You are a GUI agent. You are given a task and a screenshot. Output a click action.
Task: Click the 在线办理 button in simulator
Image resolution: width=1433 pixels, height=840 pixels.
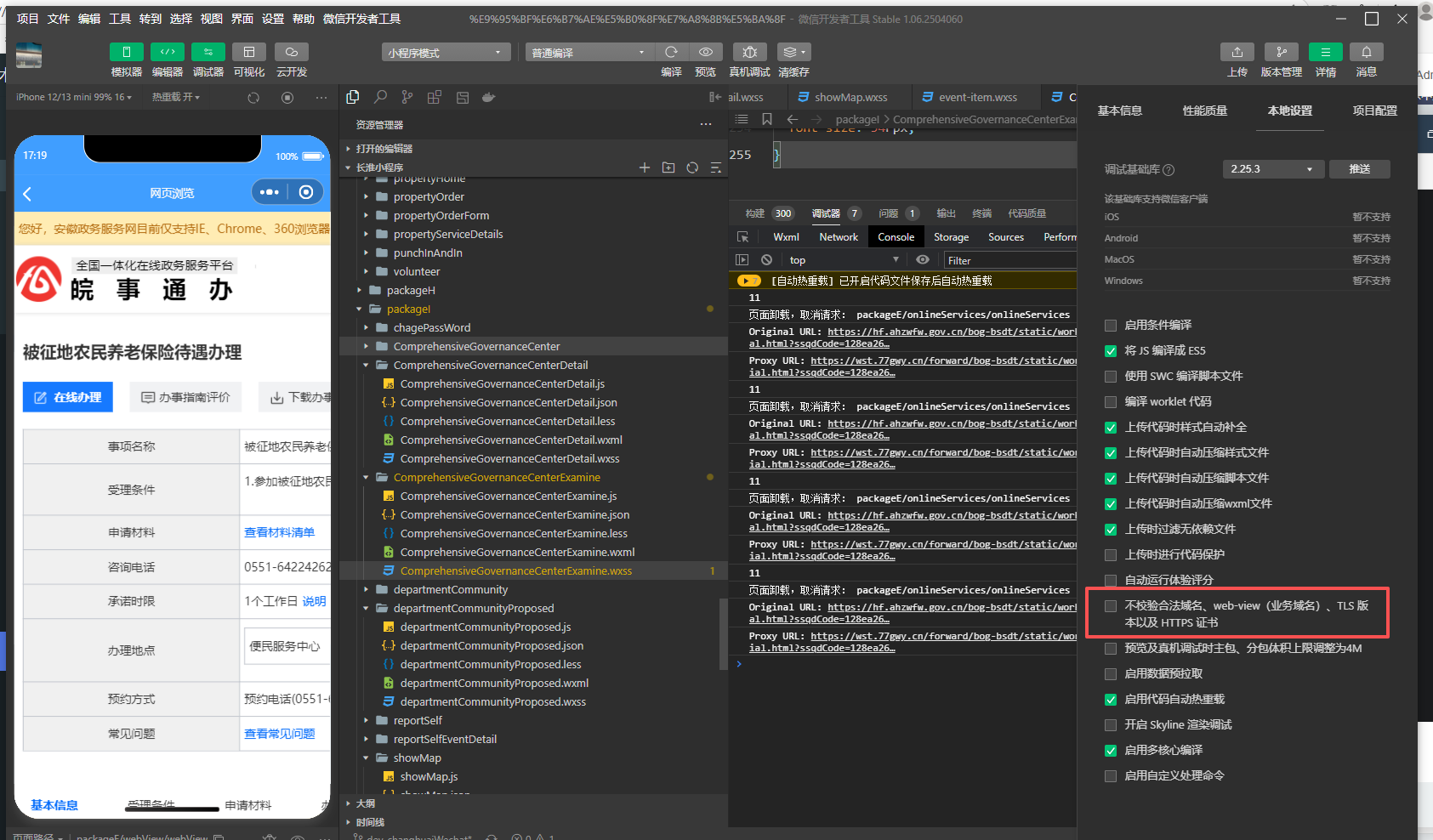[x=68, y=397]
